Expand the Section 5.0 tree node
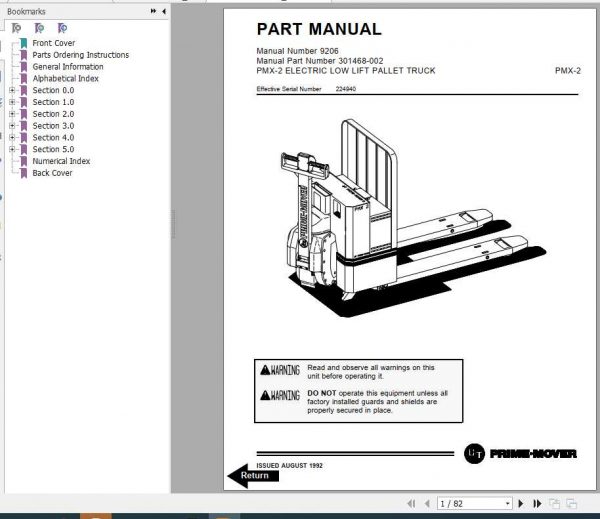The height and width of the screenshot is (519, 600). tap(12, 149)
